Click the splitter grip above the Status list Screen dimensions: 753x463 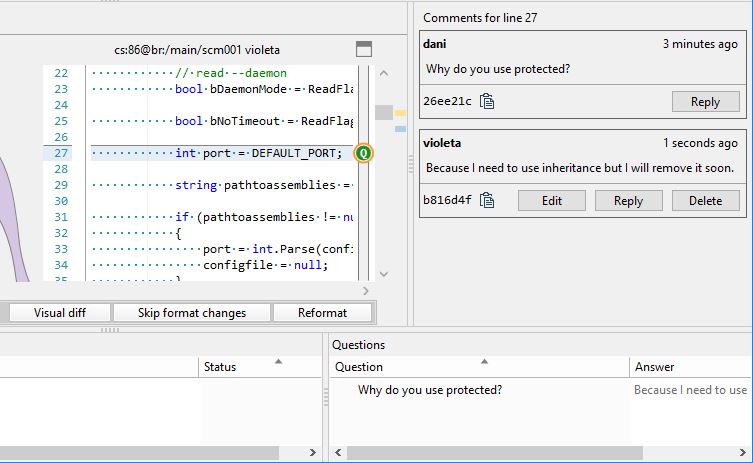109,329
